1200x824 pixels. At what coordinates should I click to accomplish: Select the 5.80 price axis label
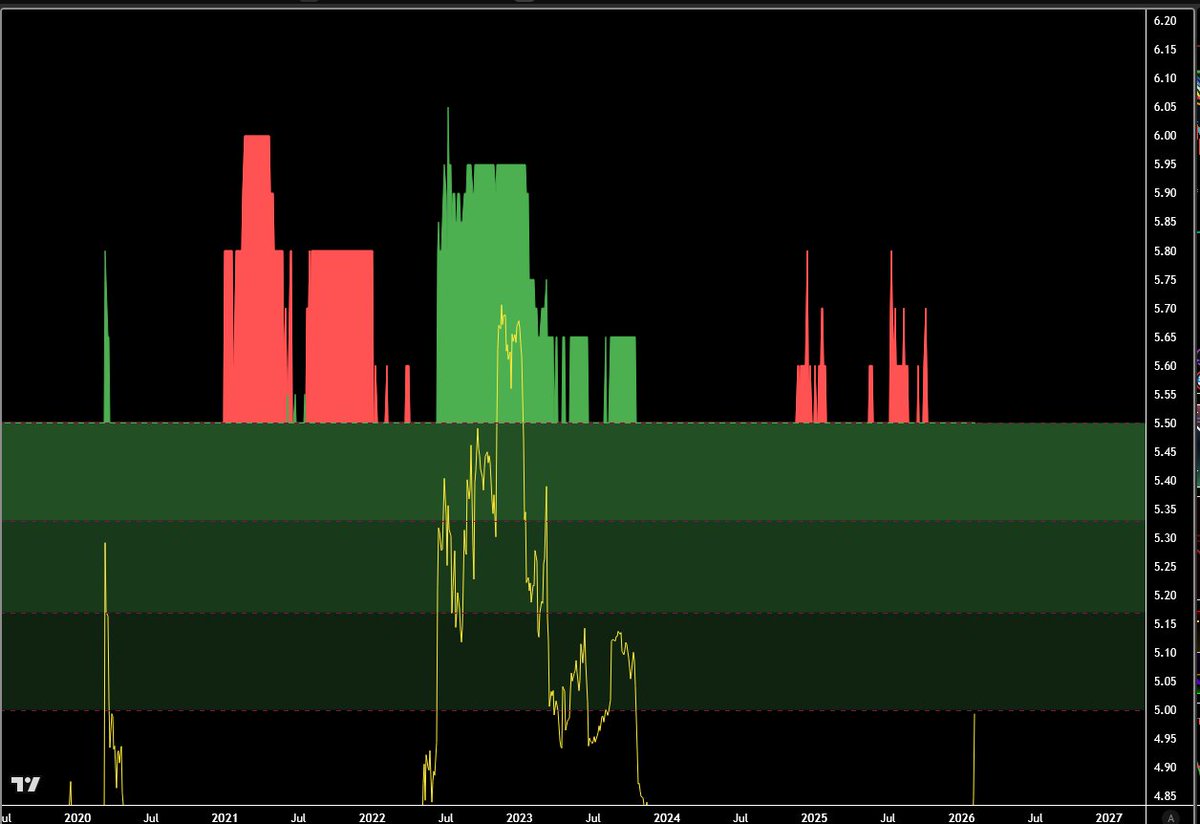(x=1163, y=251)
